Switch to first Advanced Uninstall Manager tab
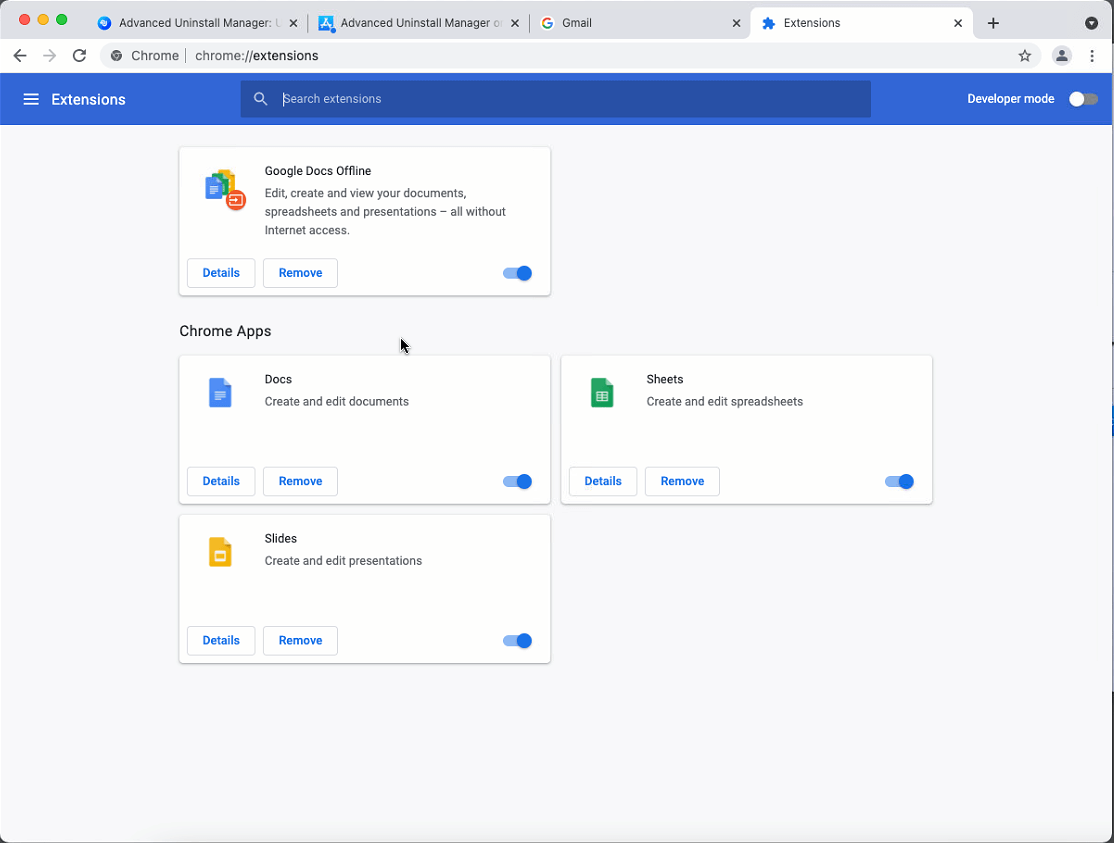Viewport: 1114px width, 843px height. pyautogui.click(x=195, y=23)
